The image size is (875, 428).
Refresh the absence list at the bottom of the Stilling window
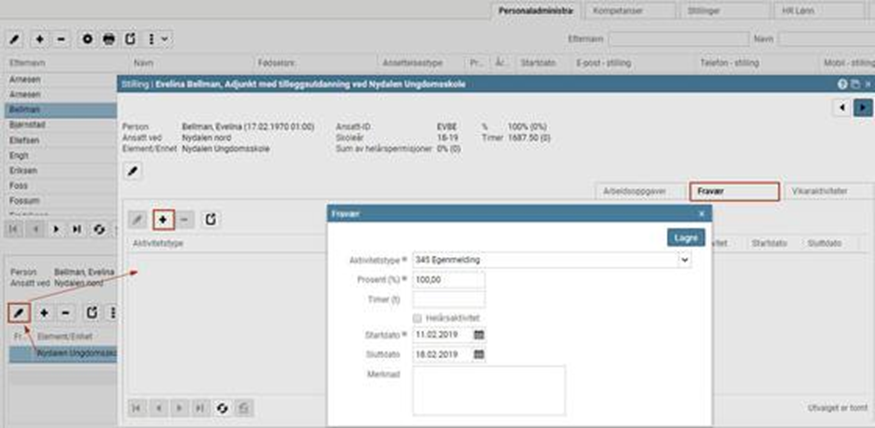(220, 407)
